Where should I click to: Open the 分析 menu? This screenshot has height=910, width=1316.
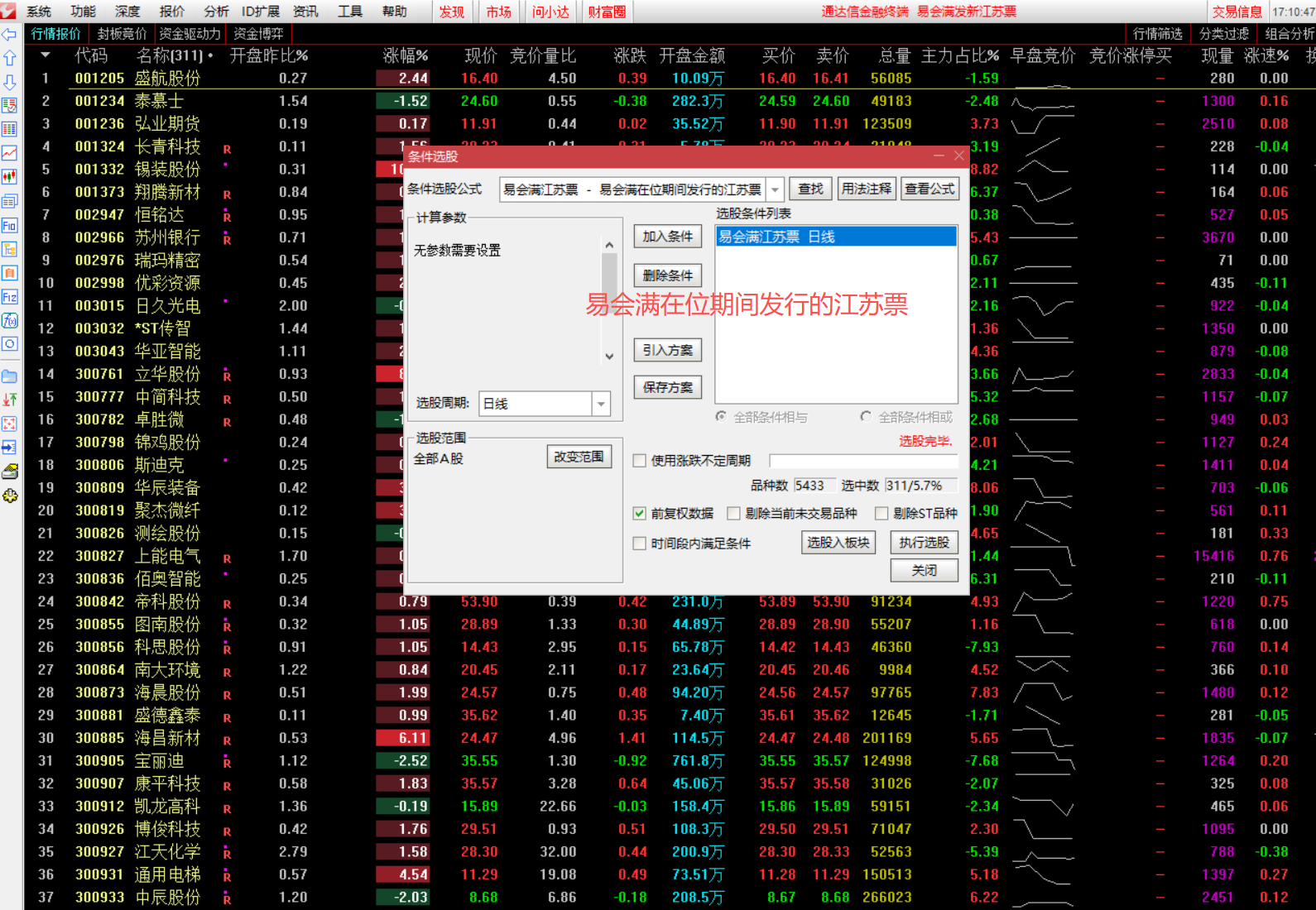coord(216,12)
